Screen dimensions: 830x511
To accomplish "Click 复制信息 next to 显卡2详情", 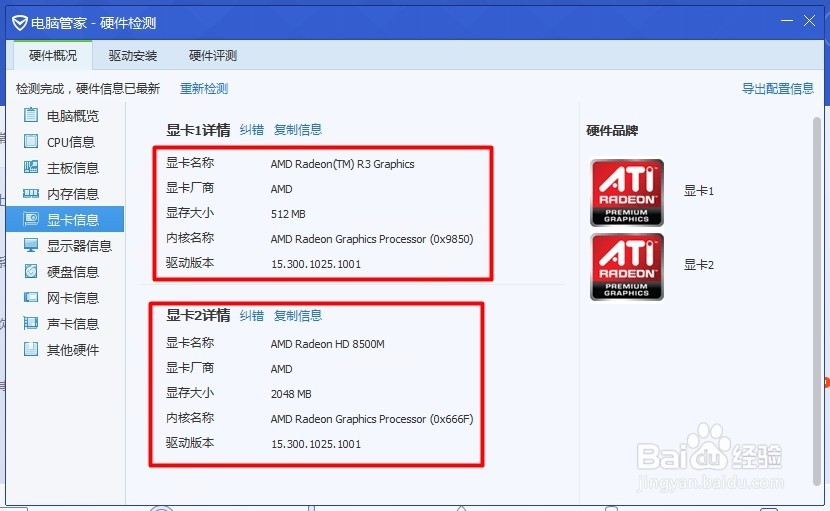I will (297, 316).
